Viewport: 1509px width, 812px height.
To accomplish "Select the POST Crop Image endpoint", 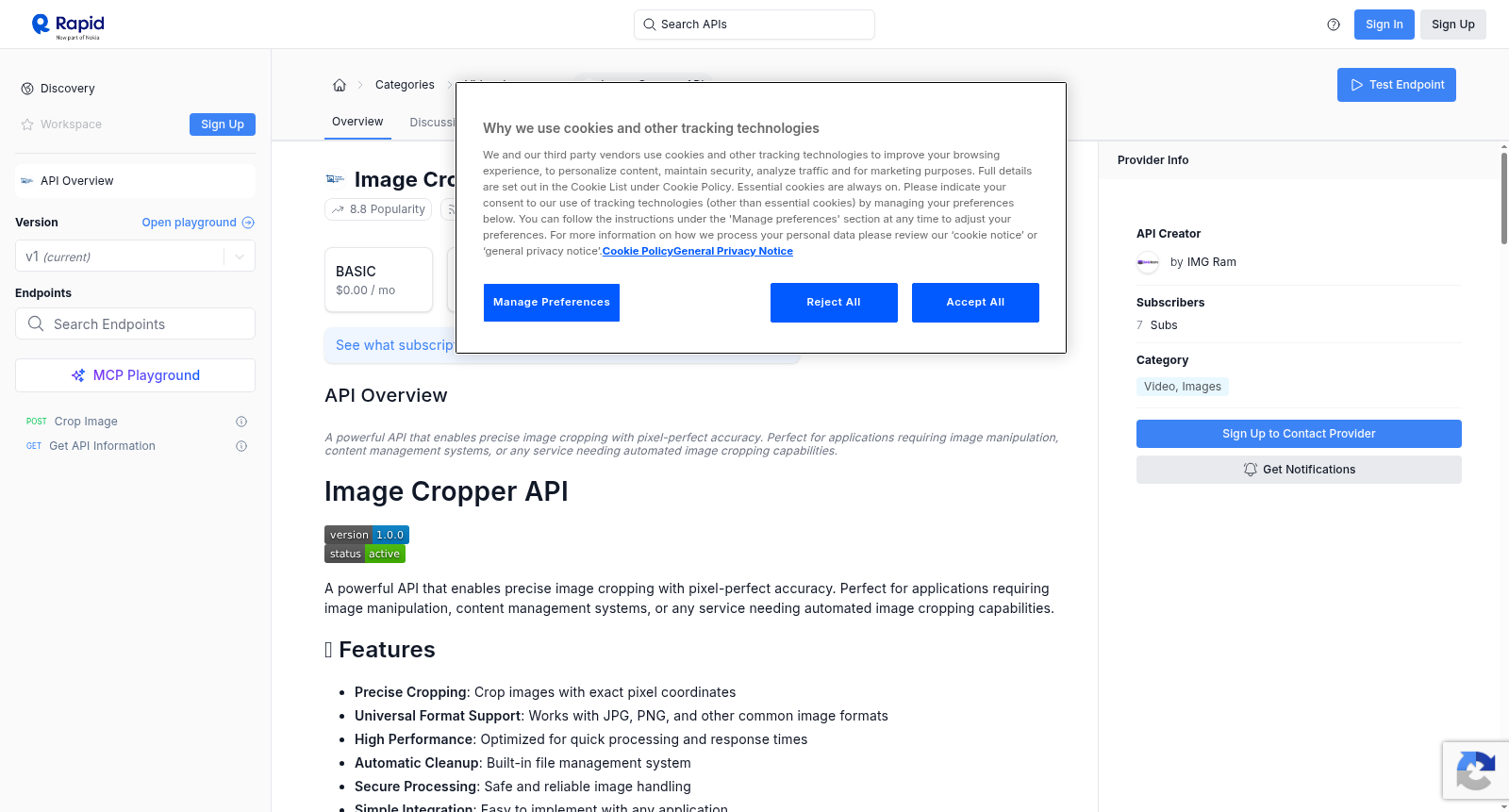I will 135,422.
